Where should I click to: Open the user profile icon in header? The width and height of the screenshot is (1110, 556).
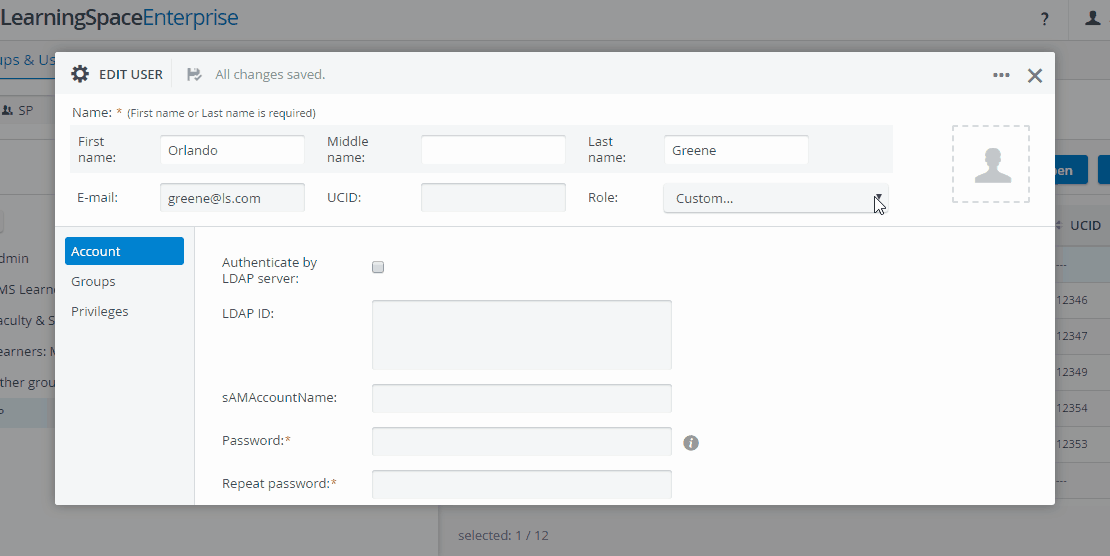coord(1092,18)
